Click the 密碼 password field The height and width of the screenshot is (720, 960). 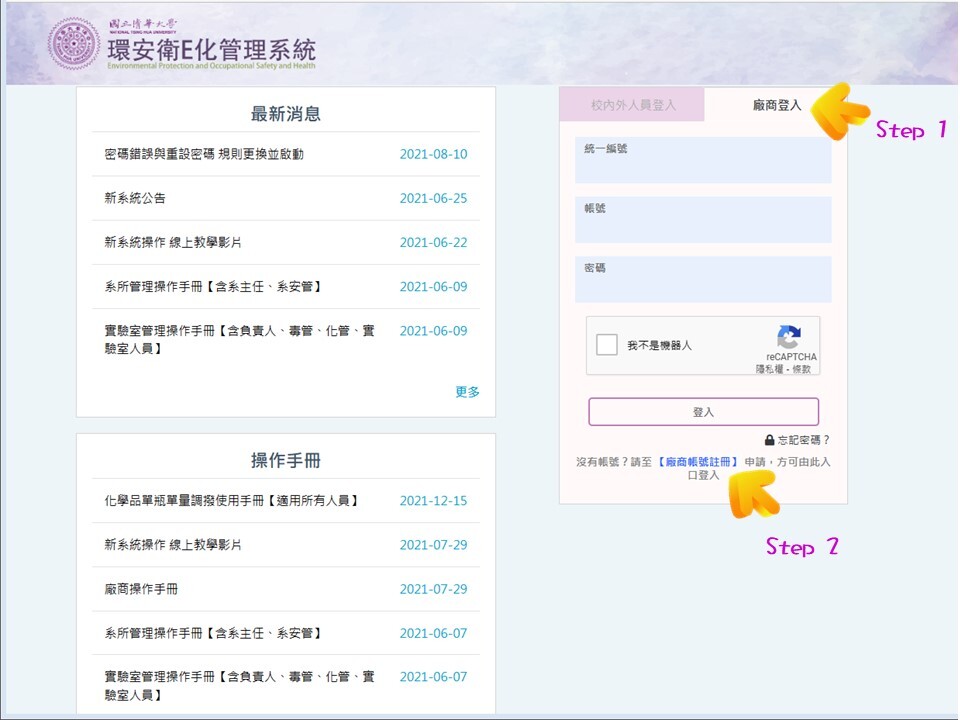tap(703, 280)
